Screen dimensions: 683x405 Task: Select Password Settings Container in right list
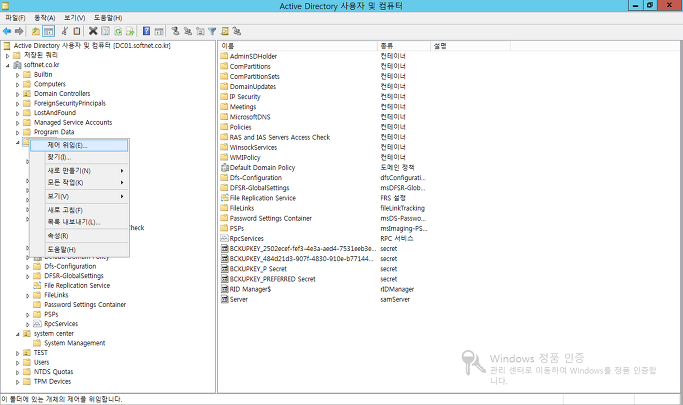(270, 218)
